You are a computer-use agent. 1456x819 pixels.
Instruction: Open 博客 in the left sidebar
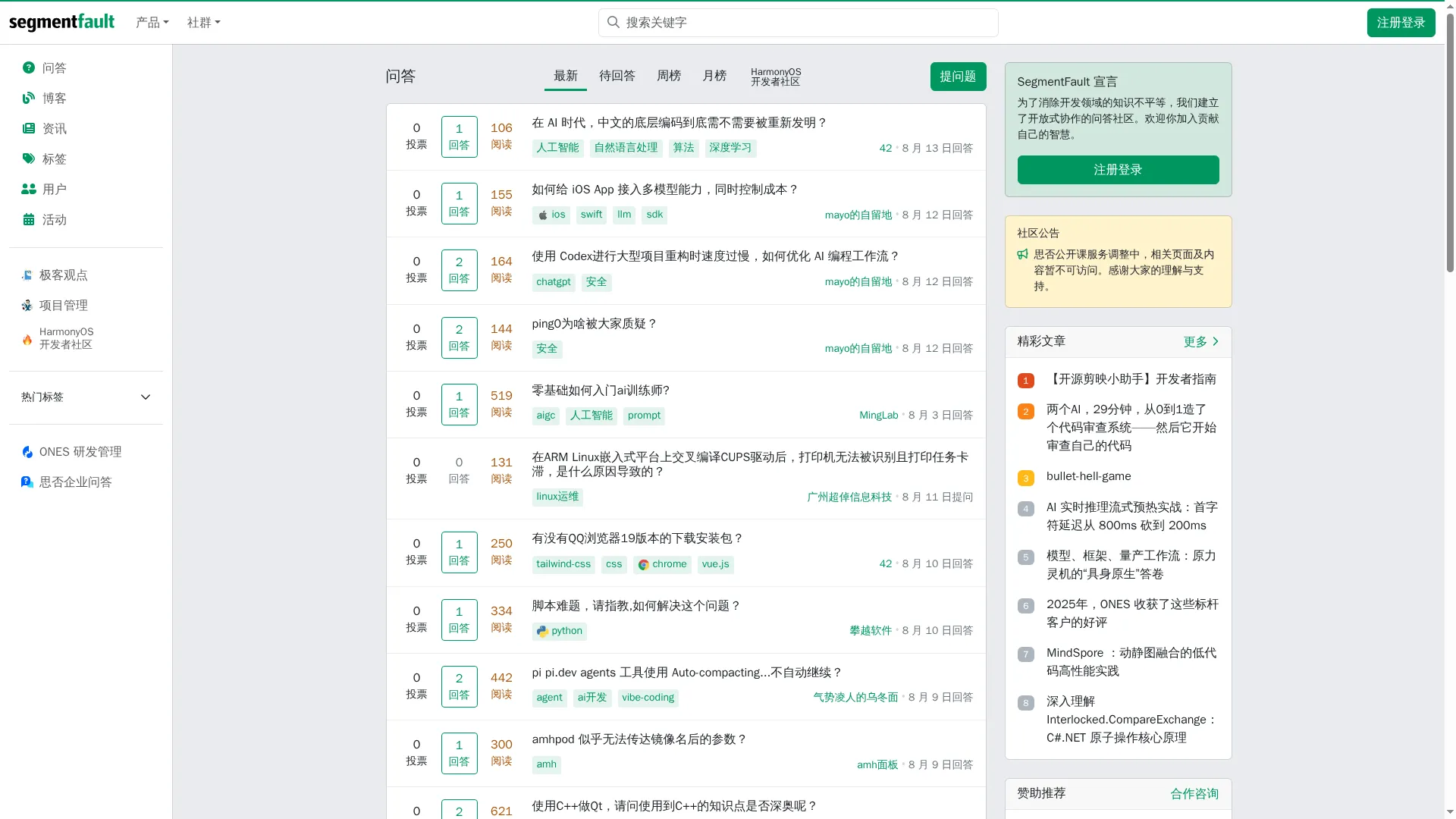coord(54,99)
